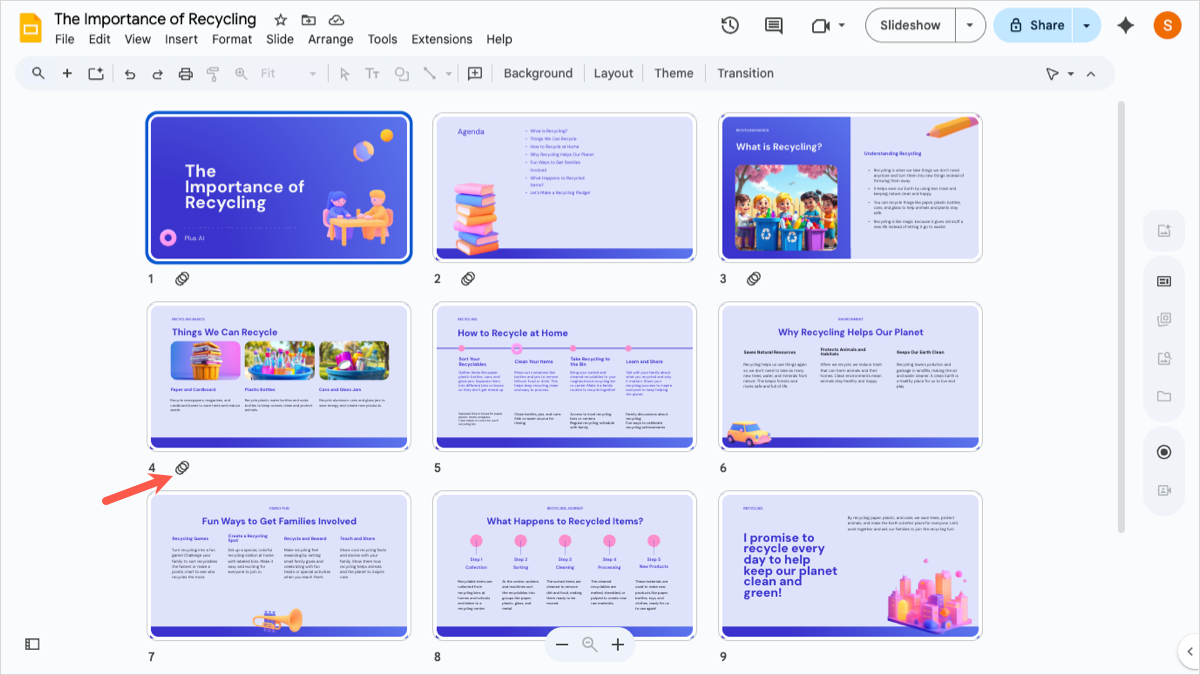Click the Background button
The height and width of the screenshot is (675, 1200).
[x=538, y=73]
